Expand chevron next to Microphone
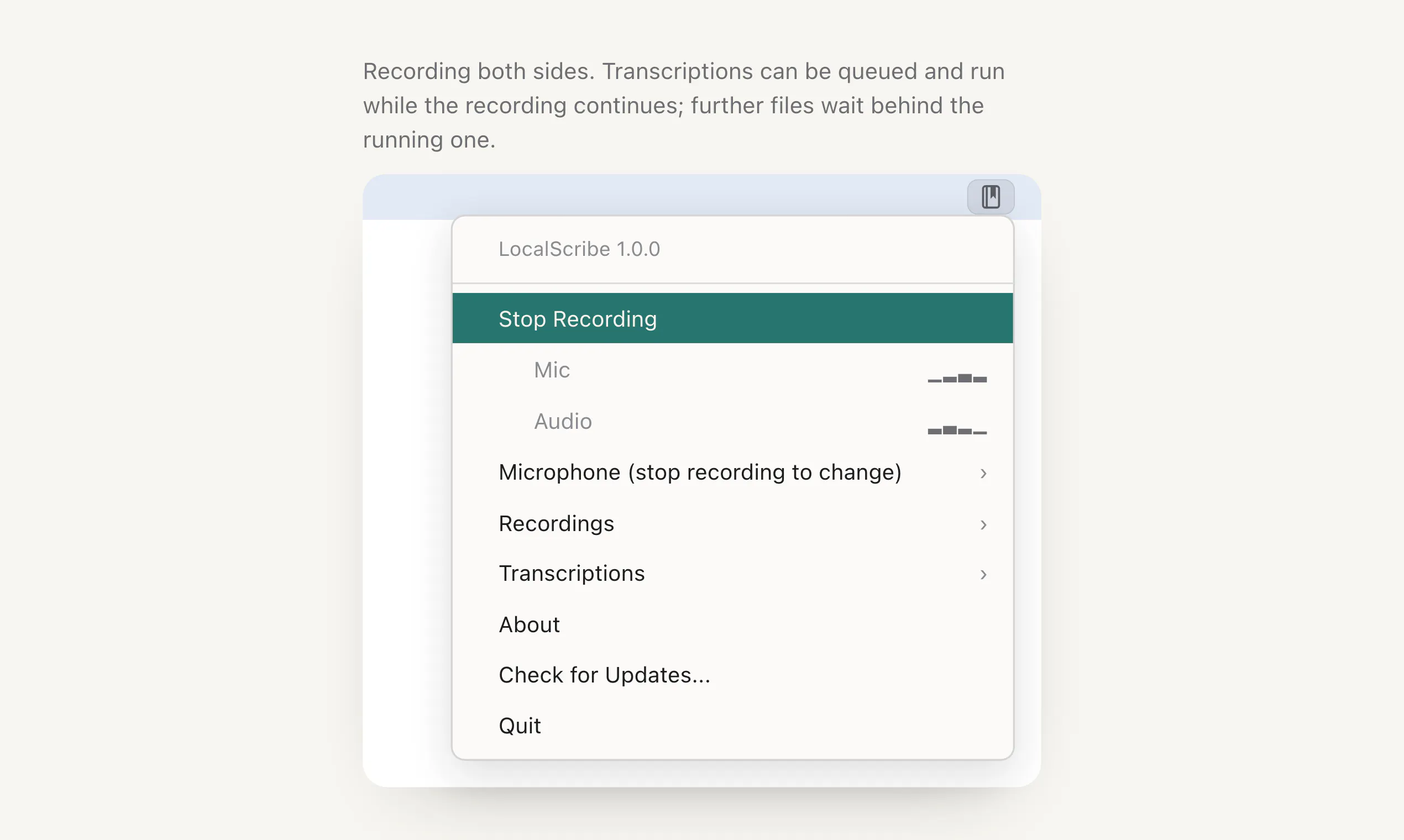Viewport: 1404px width, 840px height. click(983, 473)
